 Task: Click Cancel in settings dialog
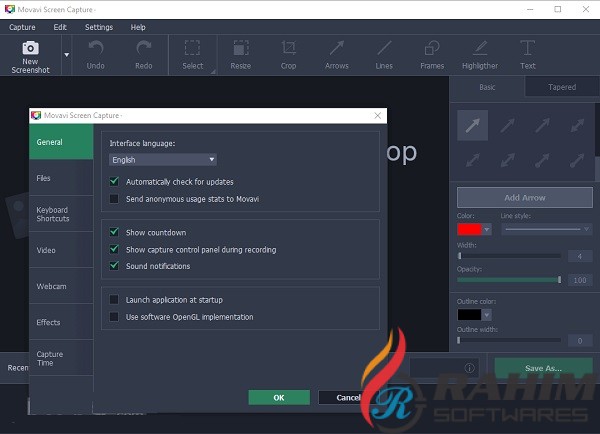[348, 397]
